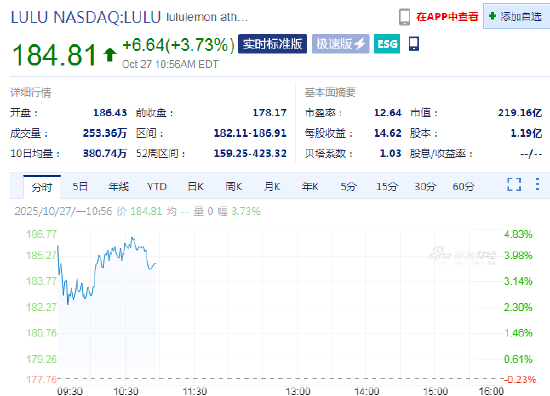Click the 基本面摘要 section heading
This screenshot has height=396, width=550.
click(330, 92)
